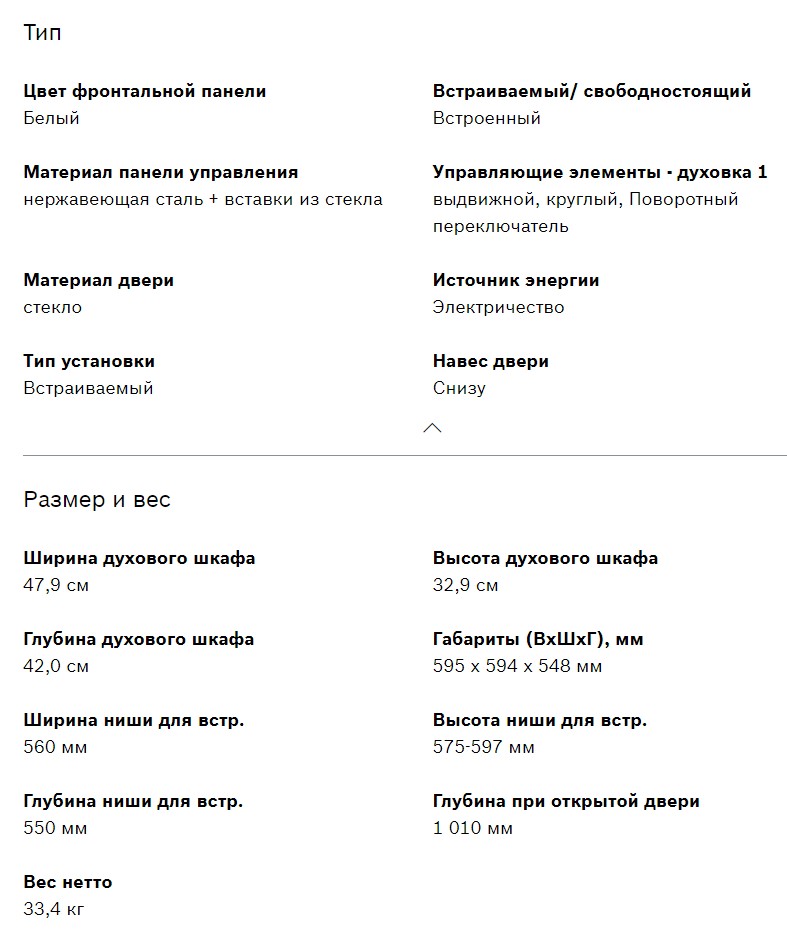Screen dimensions: 787x929
Task: Click the Навес двери label
Action: 490,361
